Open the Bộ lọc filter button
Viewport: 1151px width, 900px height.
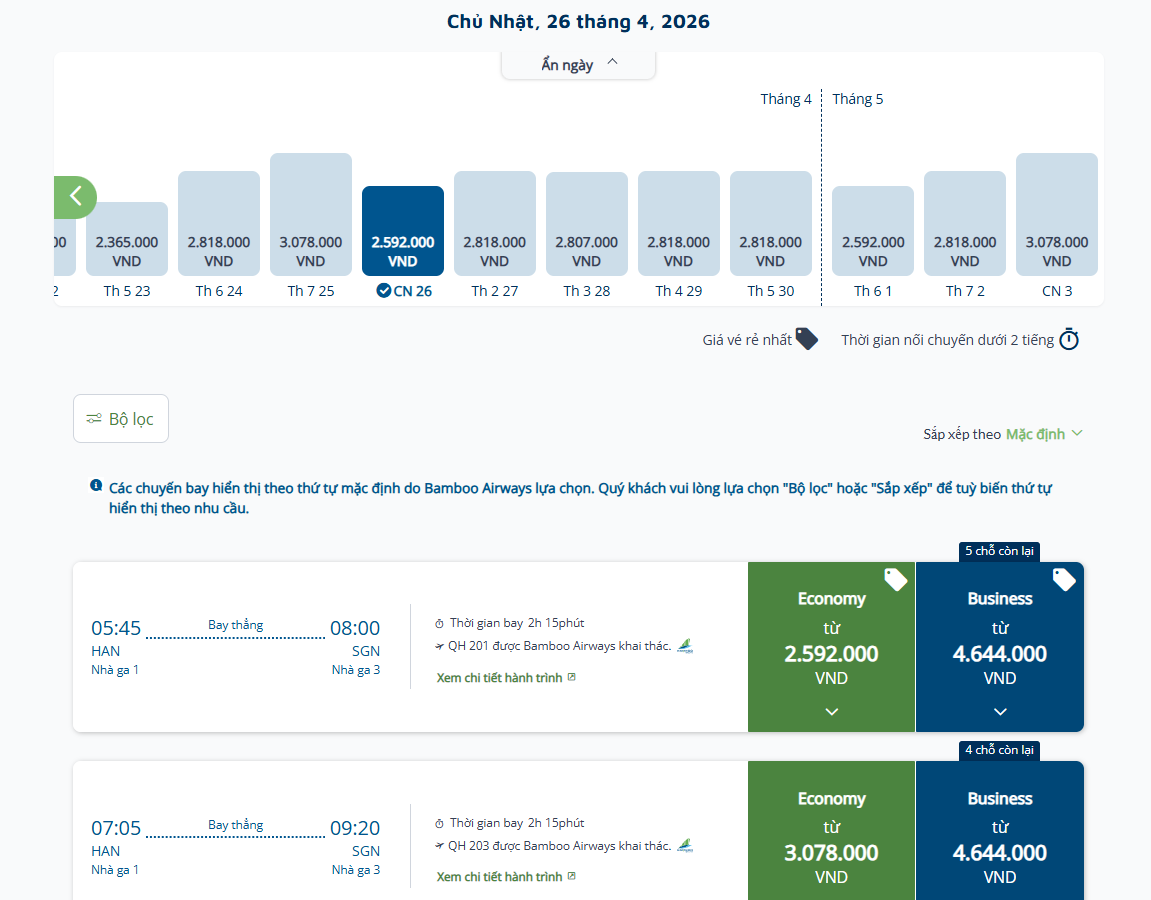point(121,419)
